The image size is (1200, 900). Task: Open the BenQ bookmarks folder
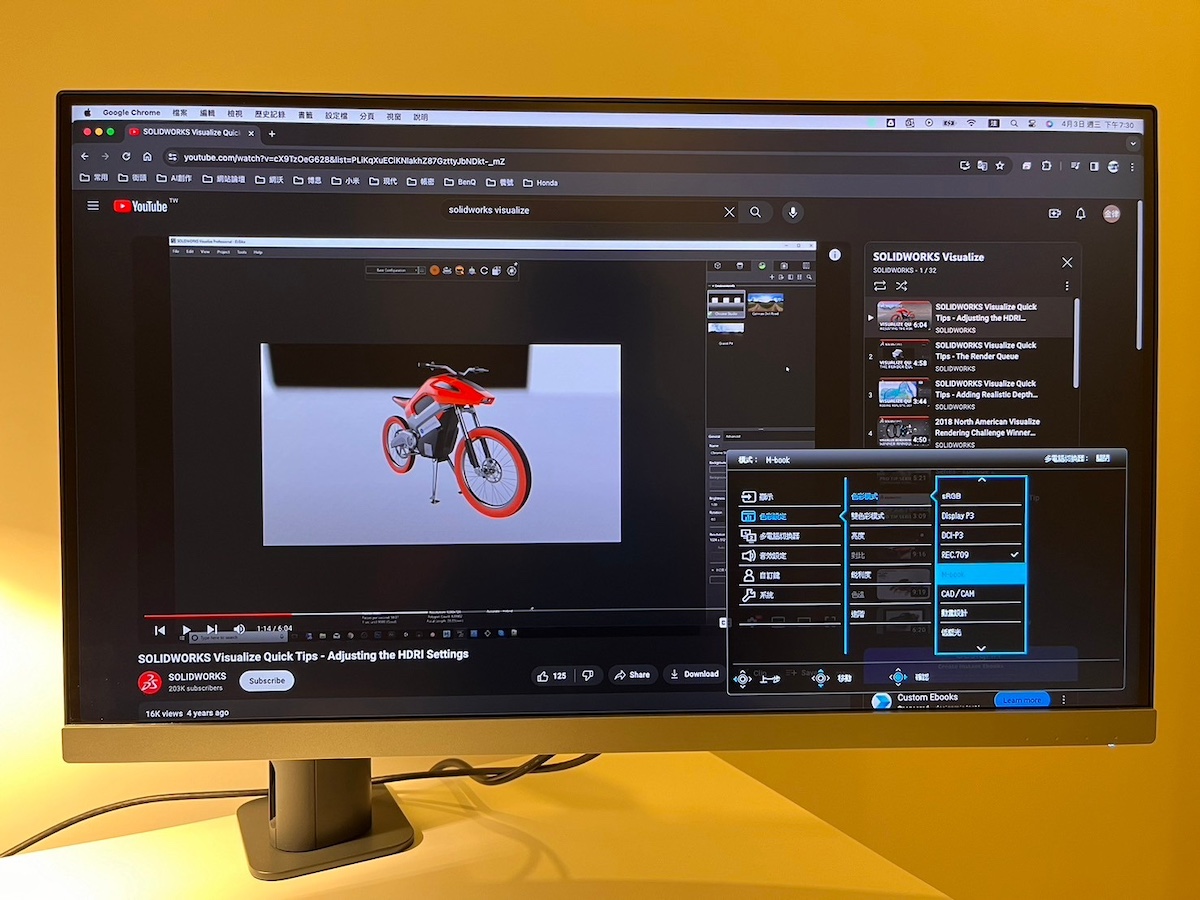click(460, 182)
